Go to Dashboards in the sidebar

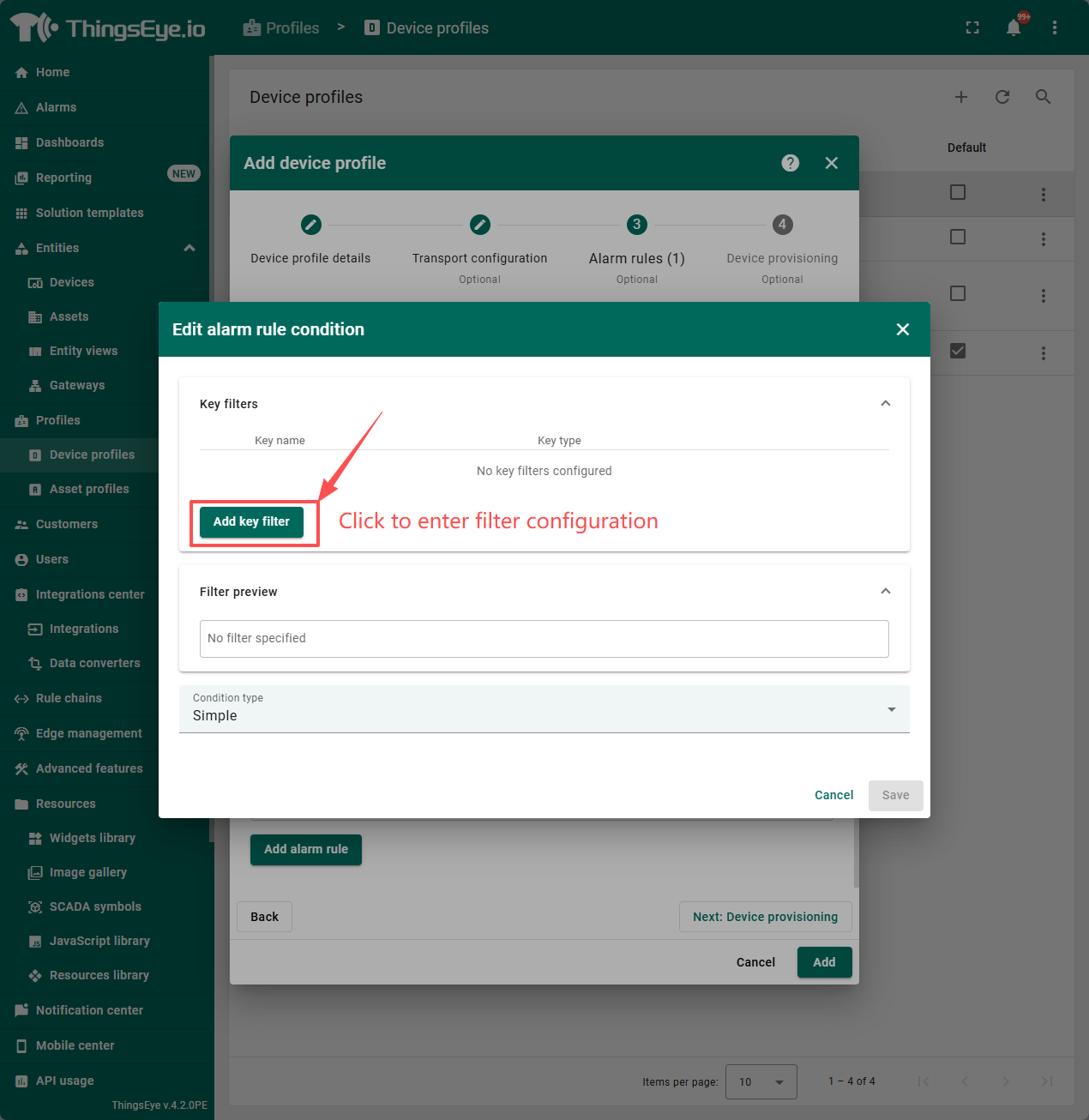pyautogui.click(x=69, y=142)
